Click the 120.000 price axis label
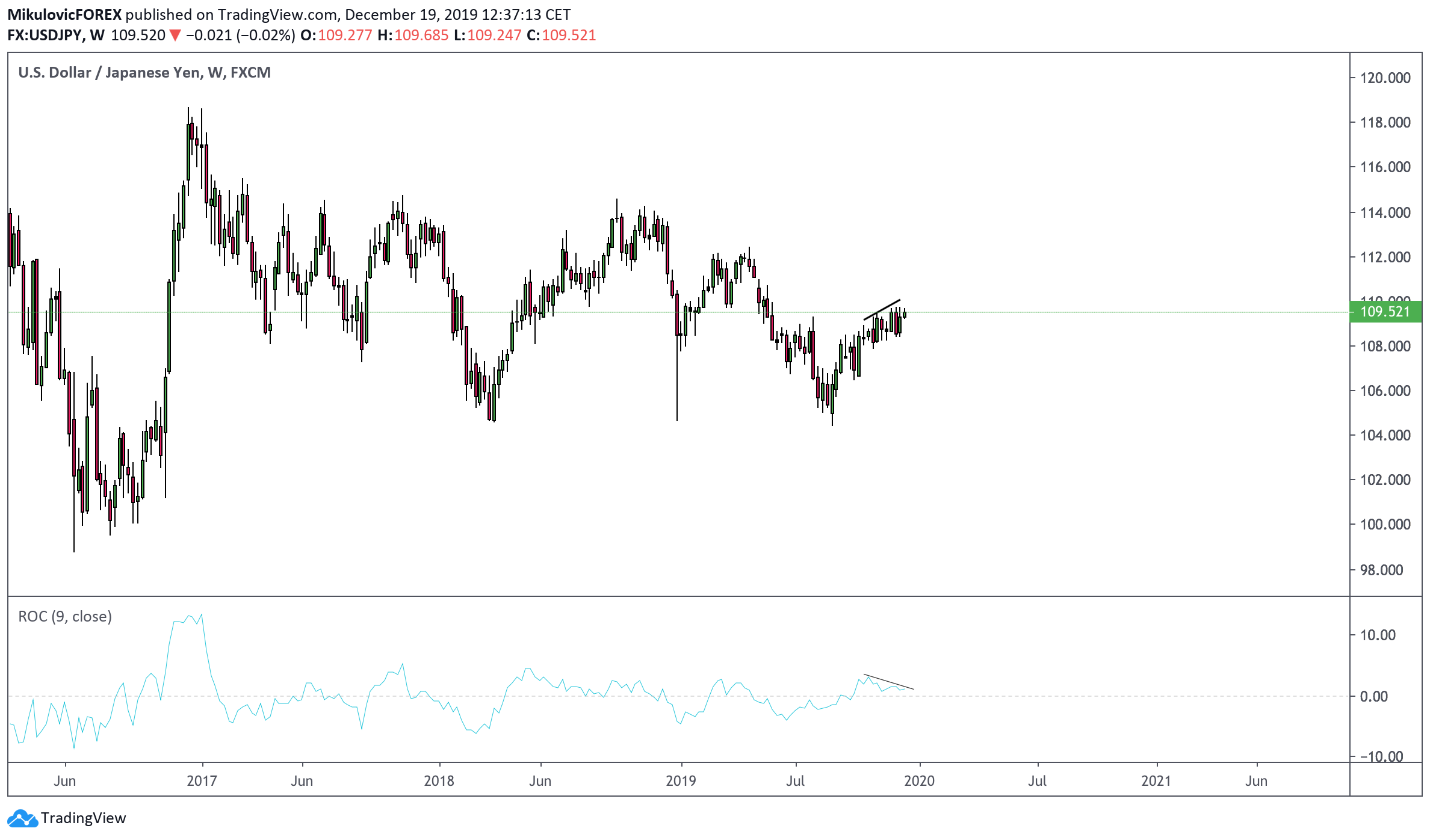This screenshot has width=1430, height=840. (x=1385, y=78)
